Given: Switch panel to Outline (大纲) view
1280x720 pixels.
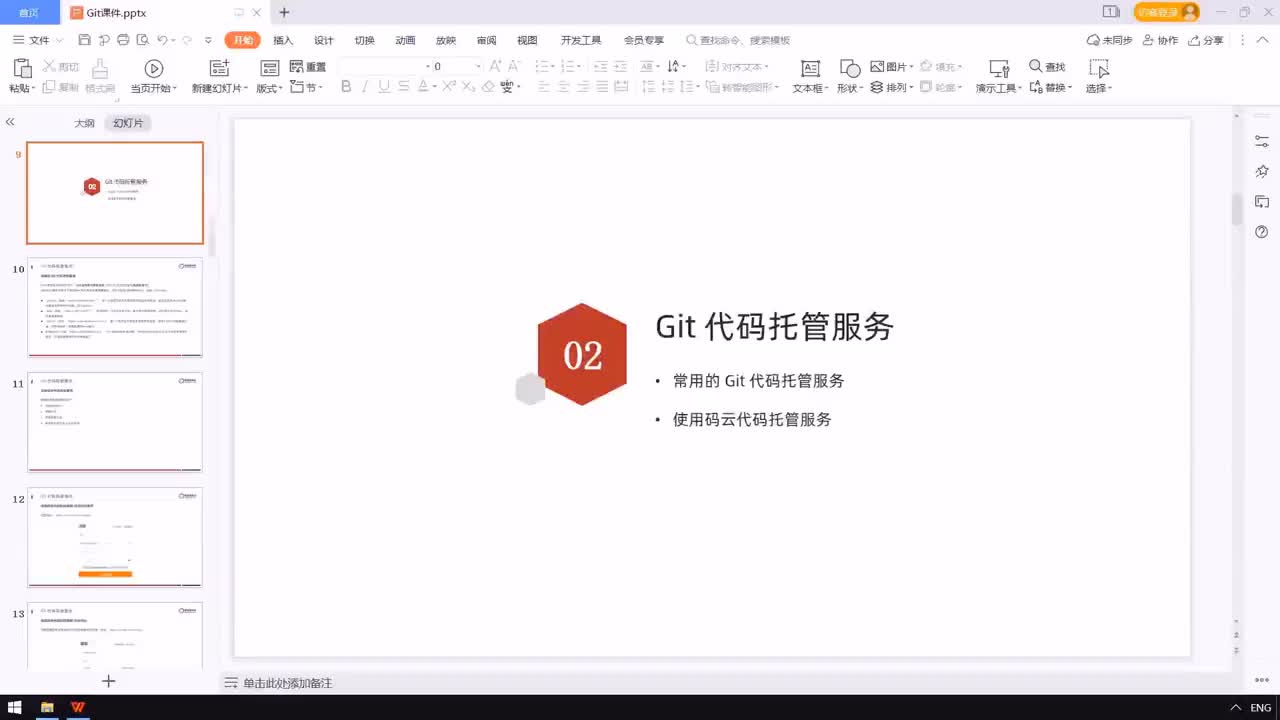Looking at the screenshot, I should pos(84,123).
